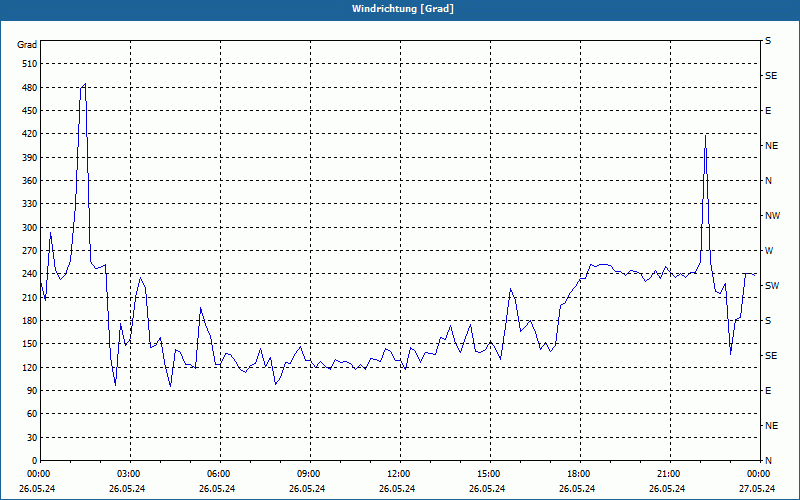Click the E compass label beside the 90 gridline
This screenshot has height=500, width=800.
(768, 391)
